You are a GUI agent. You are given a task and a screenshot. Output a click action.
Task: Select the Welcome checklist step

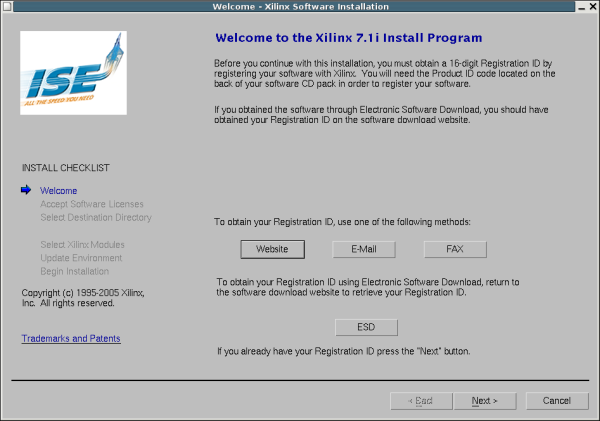[x=59, y=191]
